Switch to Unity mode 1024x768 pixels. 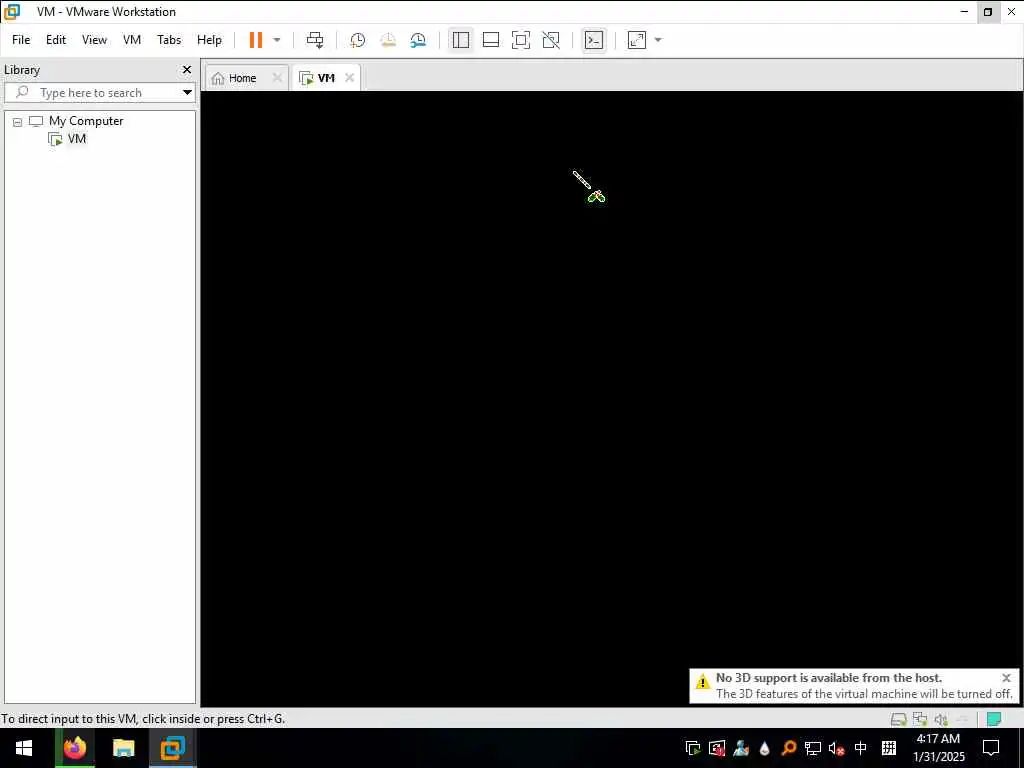tap(551, 40)
